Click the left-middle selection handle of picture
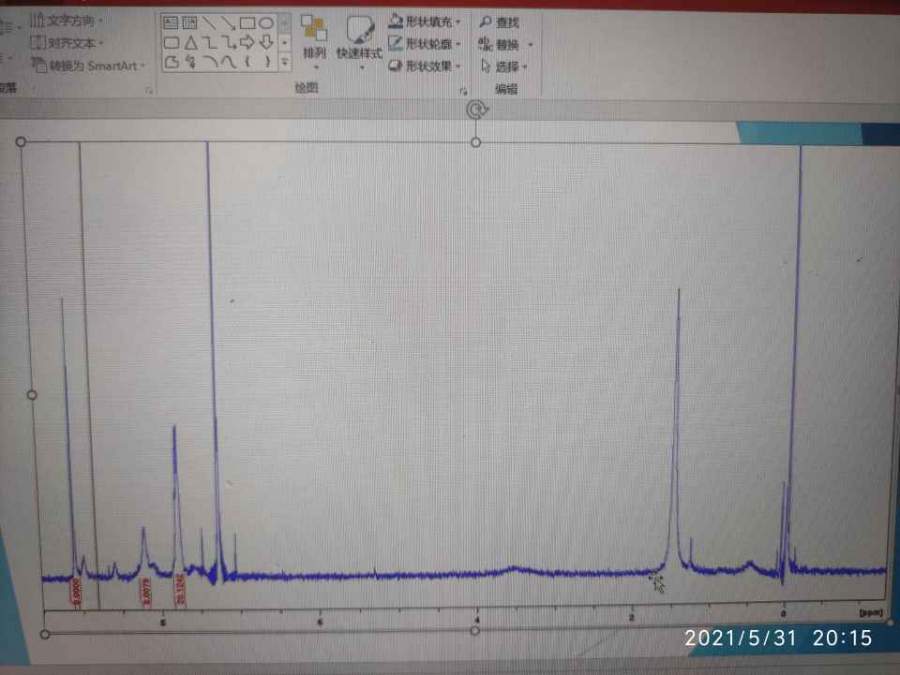This screenshot has width=900, height=675. [x=32, y=394]
